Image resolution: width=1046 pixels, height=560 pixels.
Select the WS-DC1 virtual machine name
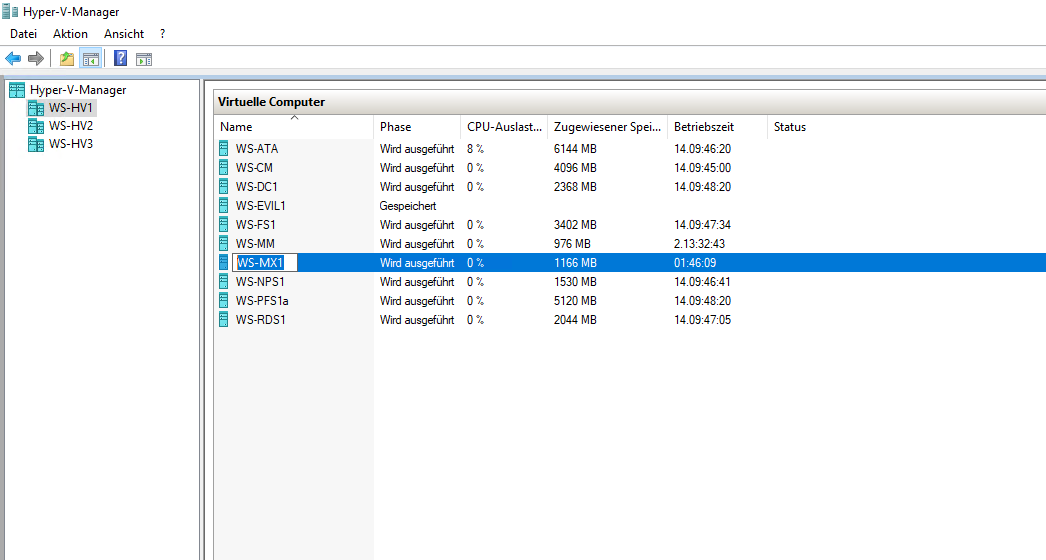[257, 187]
